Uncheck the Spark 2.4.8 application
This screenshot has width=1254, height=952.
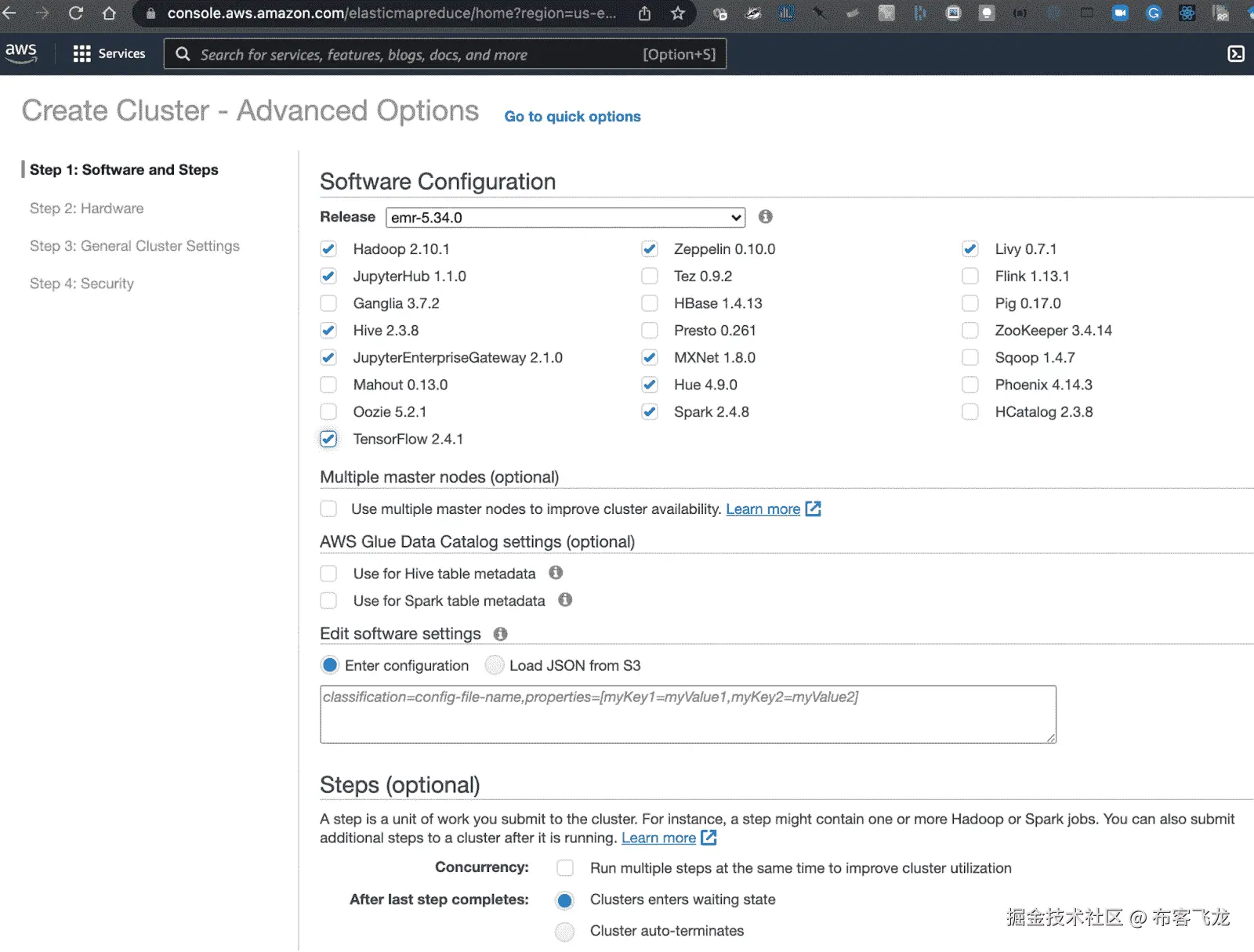(x=650, y=412)
